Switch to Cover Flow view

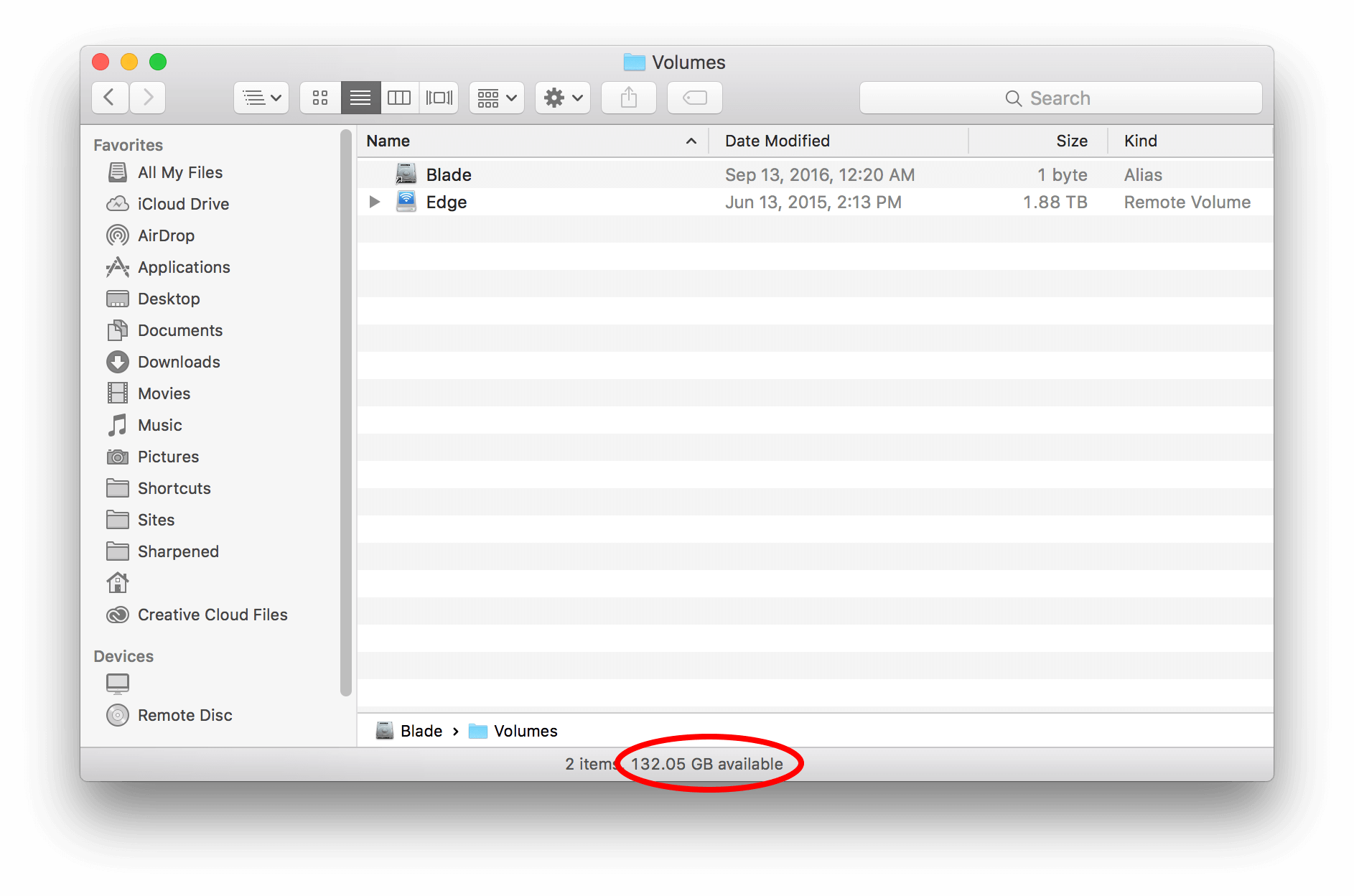(439, 98)
